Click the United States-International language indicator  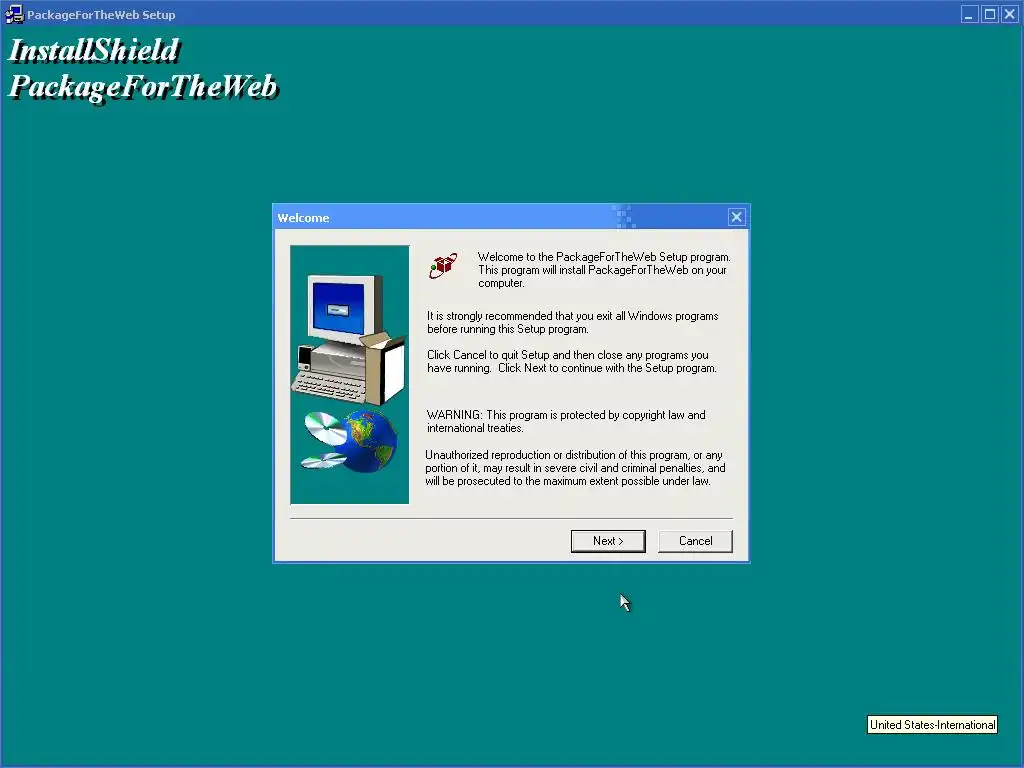pyautogui.click(x=932, y=724)
